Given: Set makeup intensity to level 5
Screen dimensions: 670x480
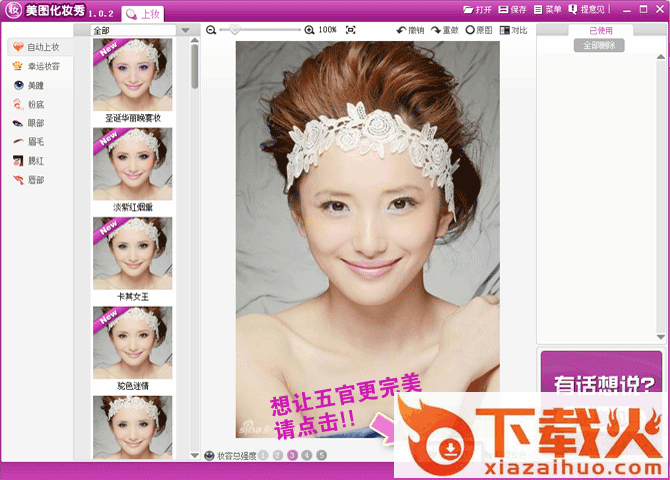Looking at the screenshot, I should tap(322, 455).
